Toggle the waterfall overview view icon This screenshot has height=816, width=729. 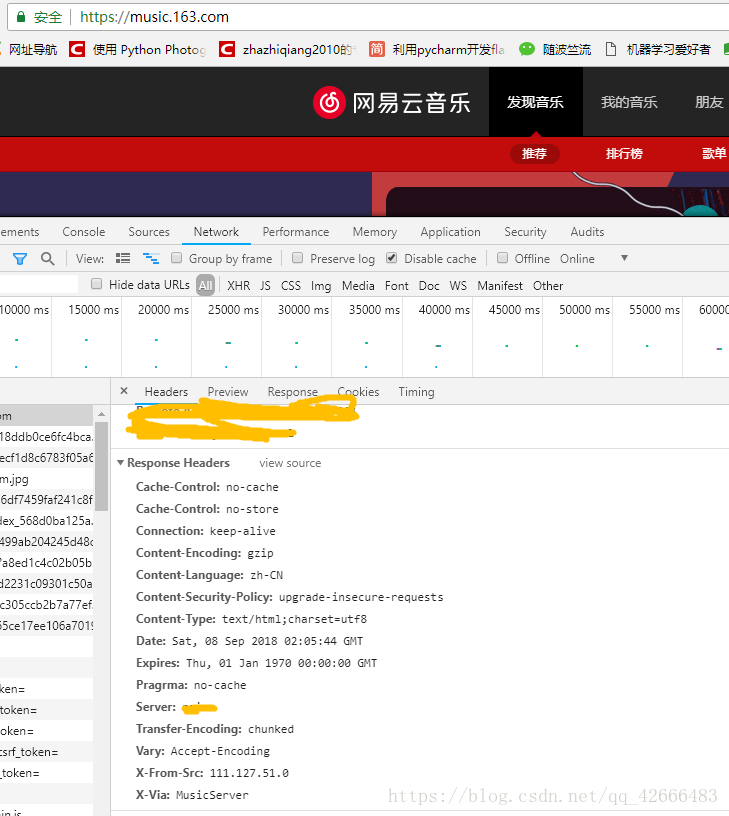coord(151,258)
